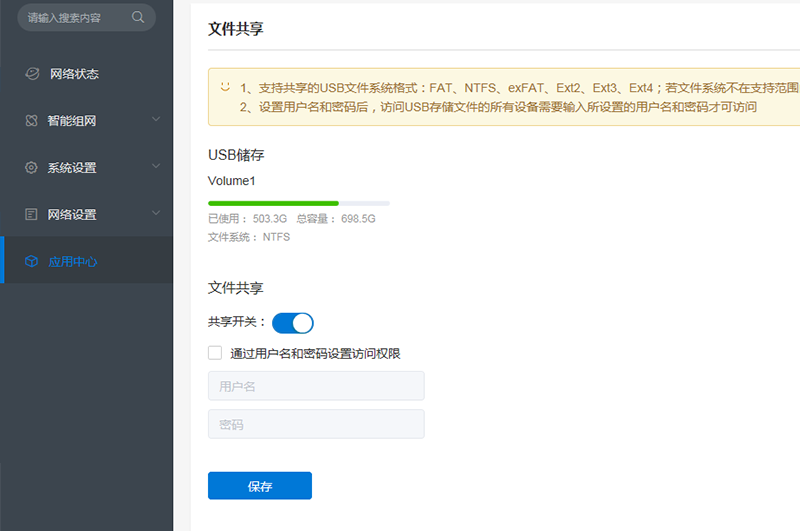Click notice line 2 about 用户名和密码

point(498,107)
